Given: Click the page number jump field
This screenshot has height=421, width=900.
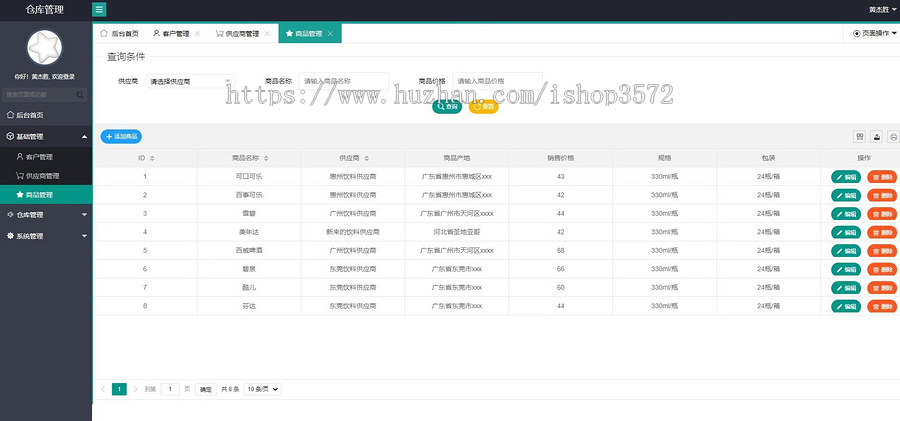Looking at the screenshot, I should pos(170,389).
